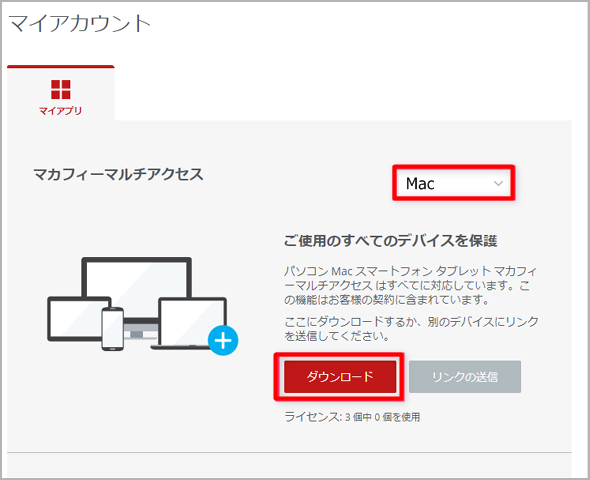The width and height of the screenshot is (590, 480).
Task: Click the gray リンクの送信 button
Action: (465, 377)
